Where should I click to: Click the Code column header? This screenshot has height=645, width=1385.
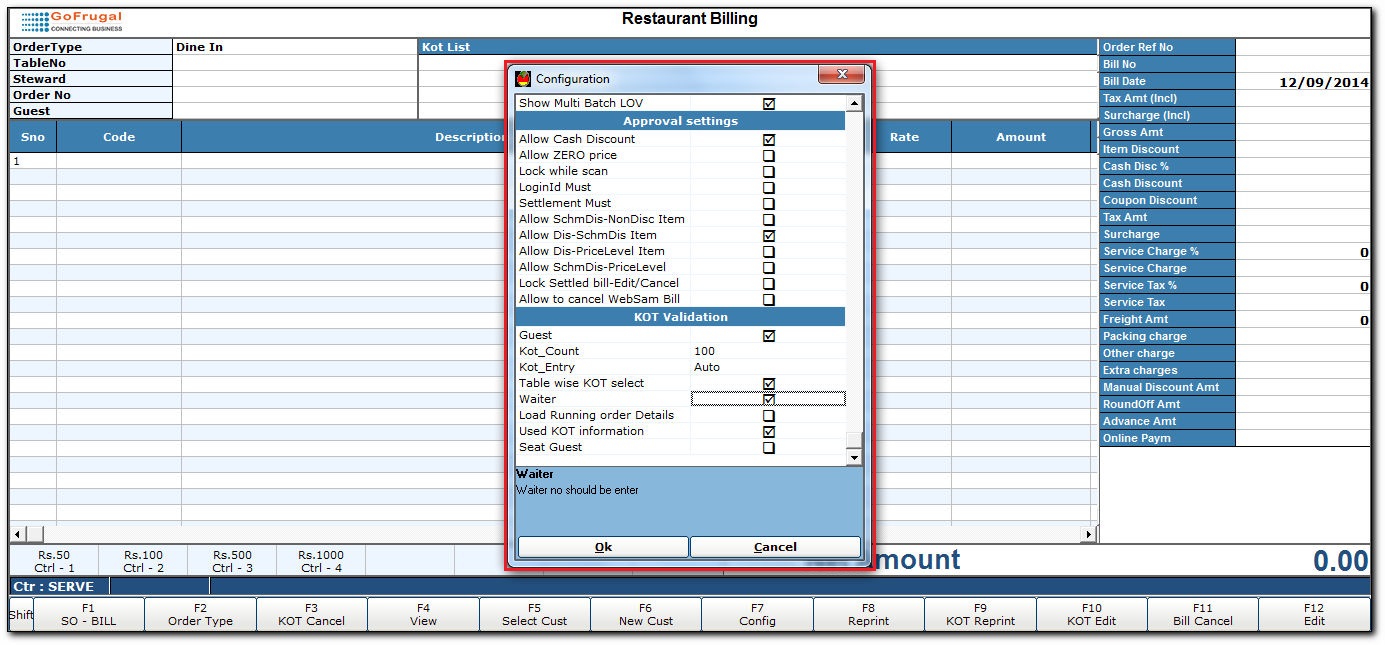[x=119, y=137]
